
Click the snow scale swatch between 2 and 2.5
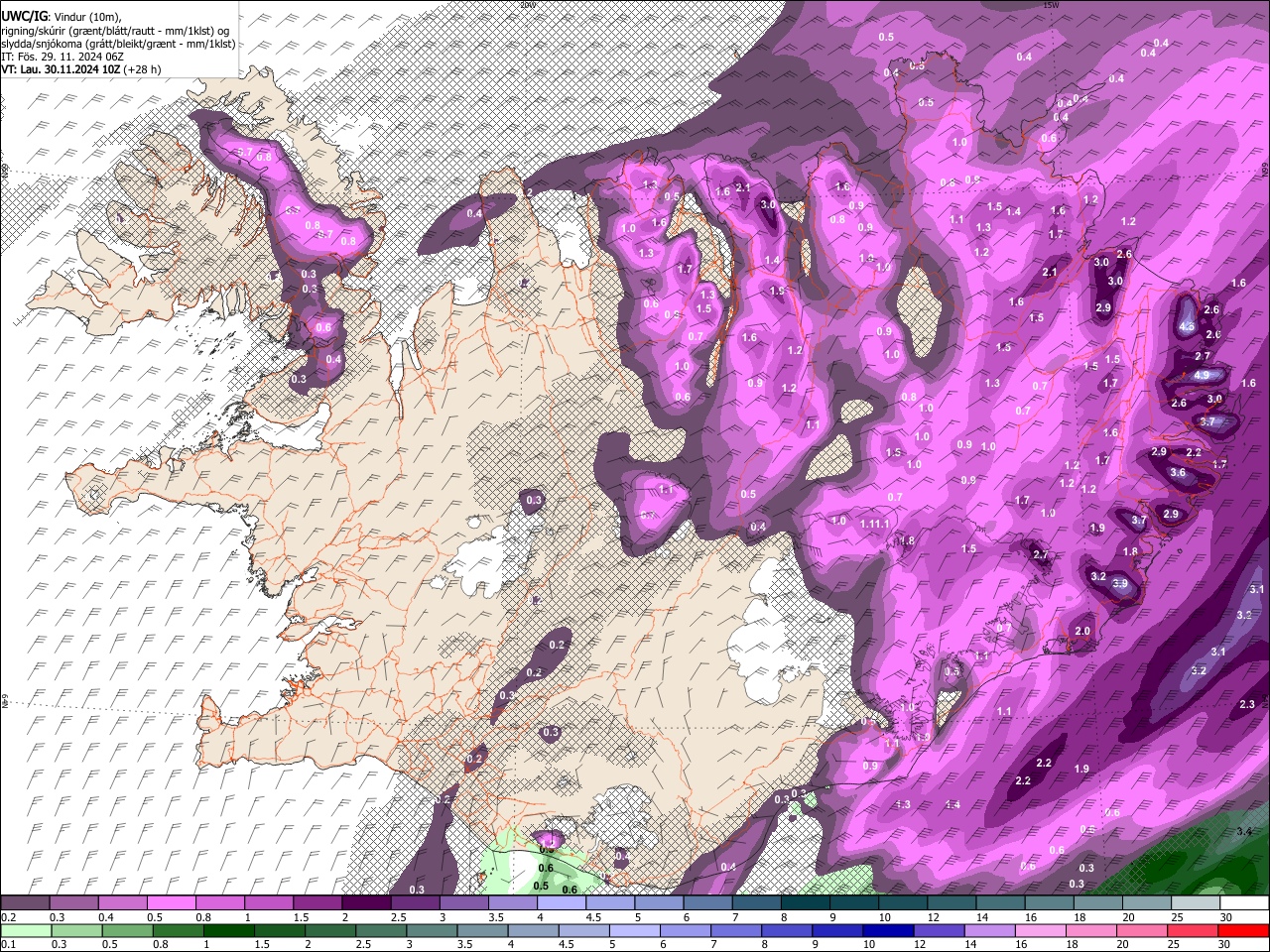[x=366, y=903]
